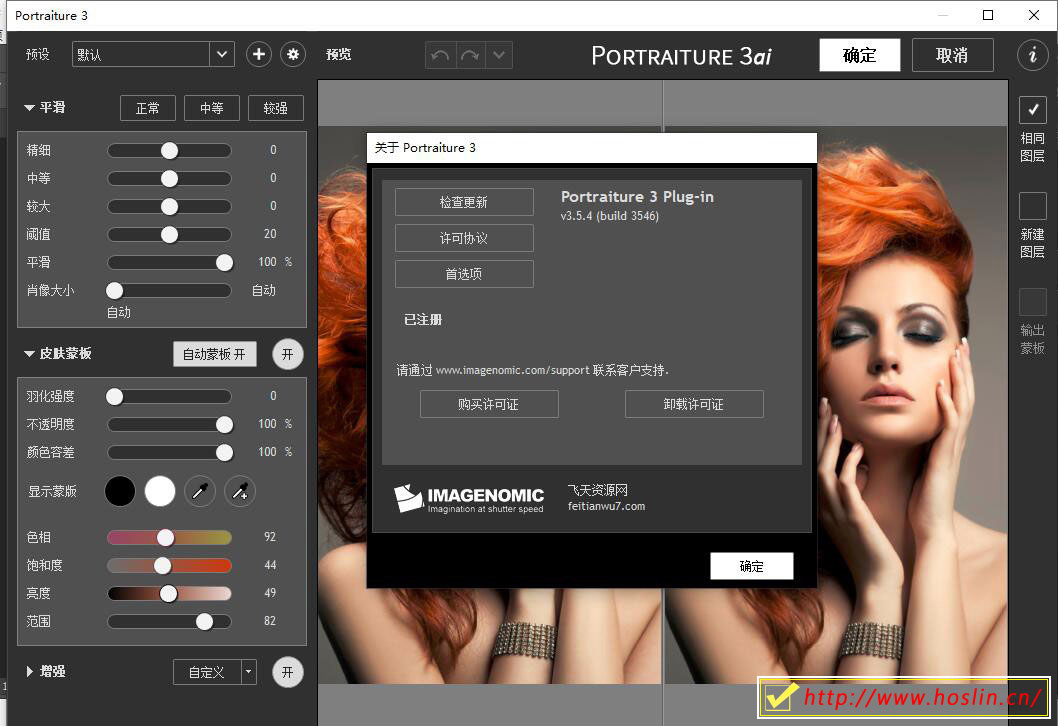Click the 卸载许可证 button
Image resolution: width=1058 pixels, height=726 pixels.
tap(694, 404)
